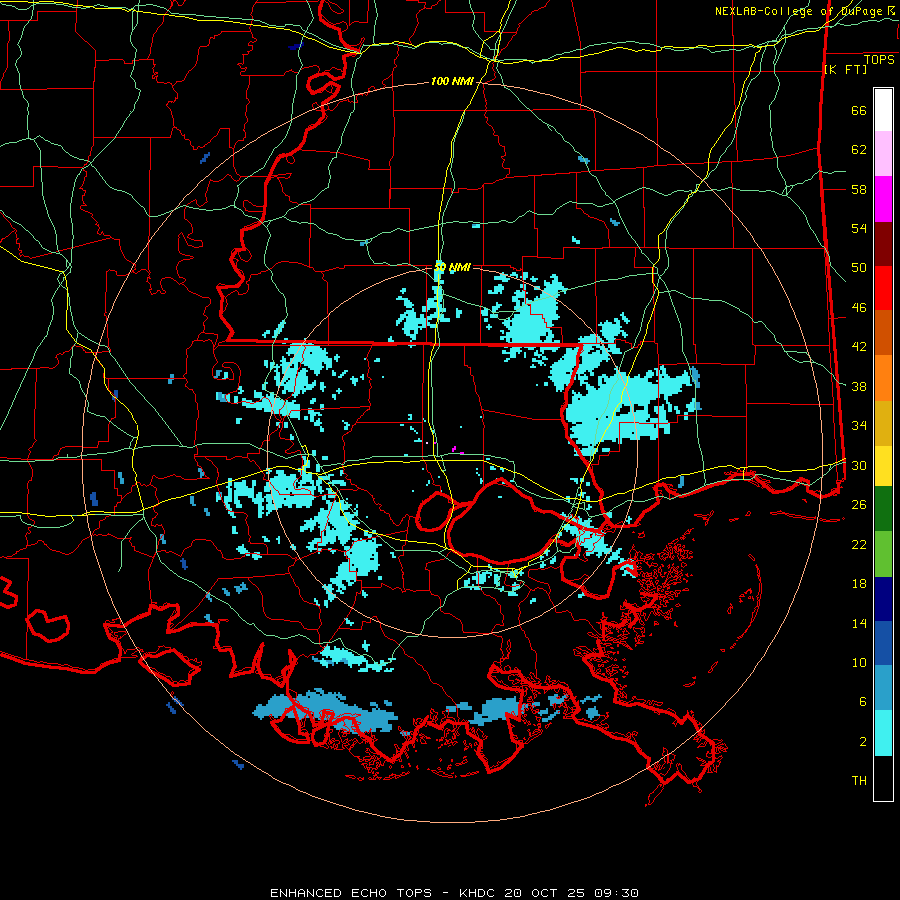Click the bright orange legend swatch
This screenshot has width=900, height=900.
(x=883, y=378)
